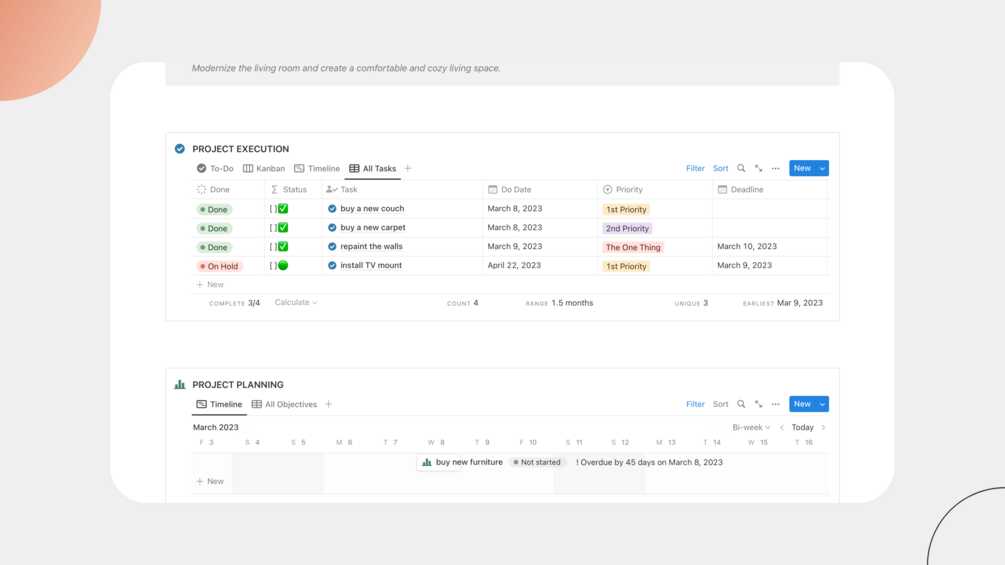Switch to the Kanban tab
Viewport: 1005px width, 565px height.
[264, 169]
